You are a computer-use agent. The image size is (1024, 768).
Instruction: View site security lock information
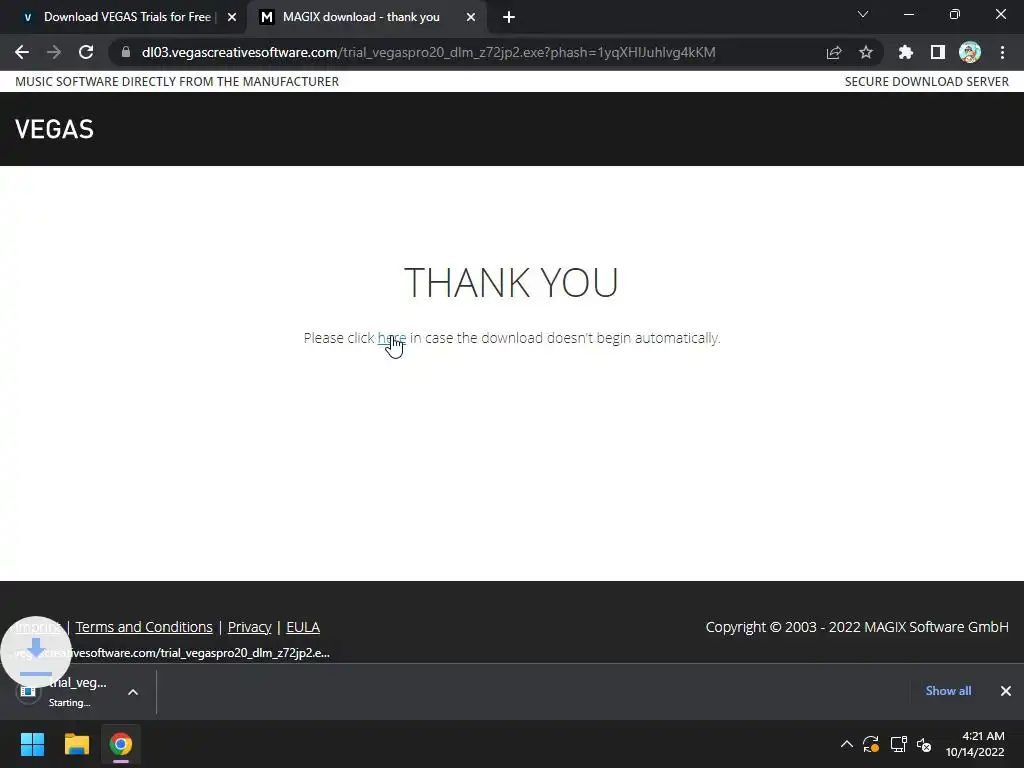click(126, 52)
